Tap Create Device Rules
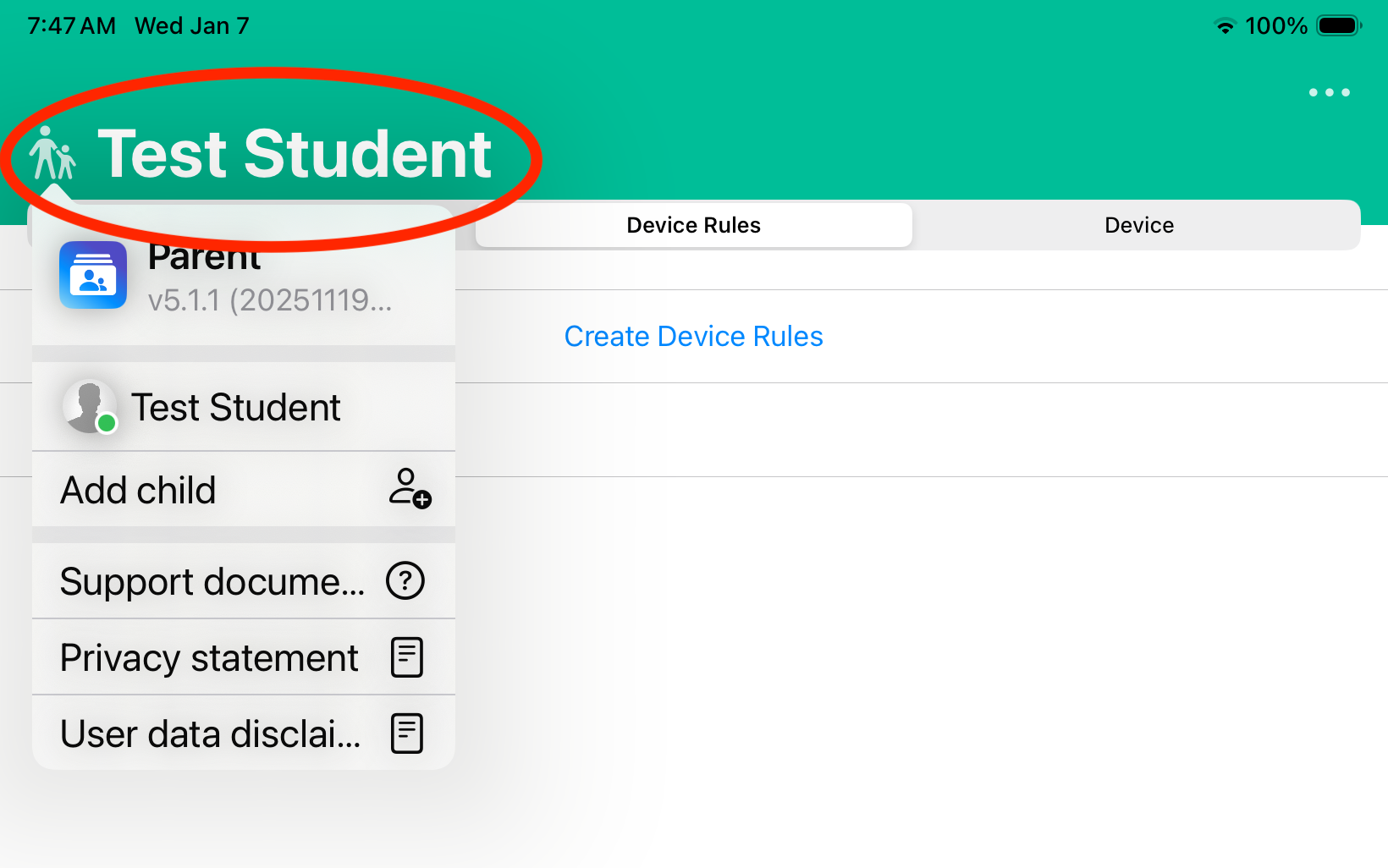1388x868 pixels. (x=693, y=336)
